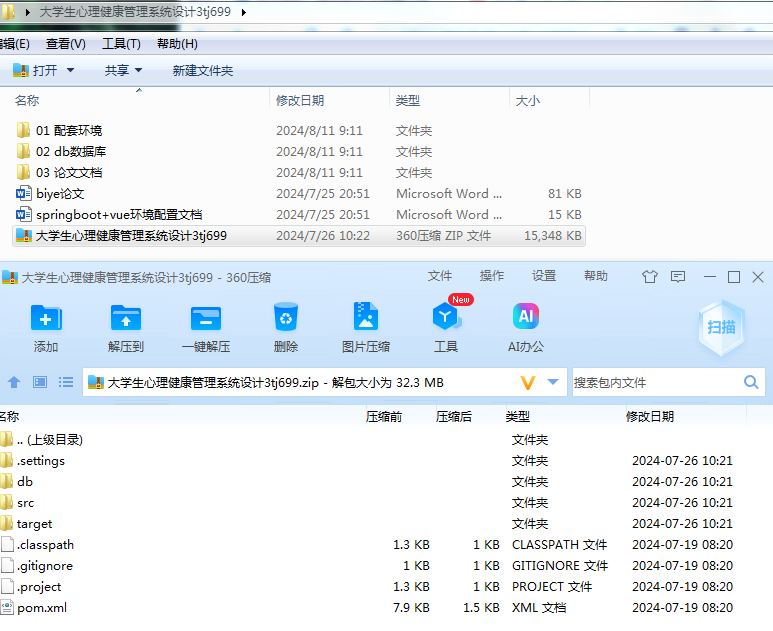This screenshot has width=773, height=631.
Task: Open the 工具(T) menu in Explorer
Action: [121, 44]
